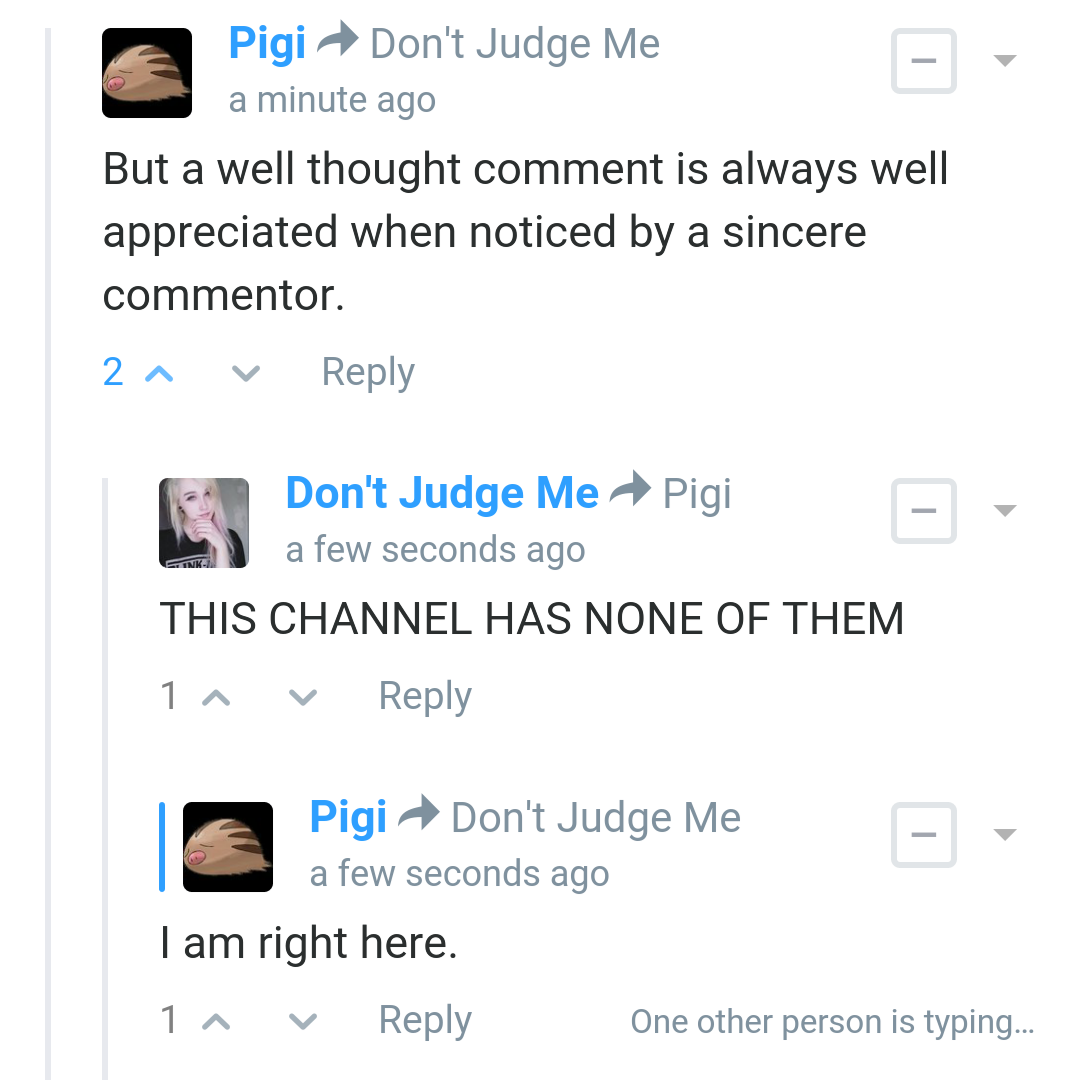The width and height of the screenshot is (1080, 1080).
Task: Reply to Pigi's well thought comment
Action: coord(368,373)
